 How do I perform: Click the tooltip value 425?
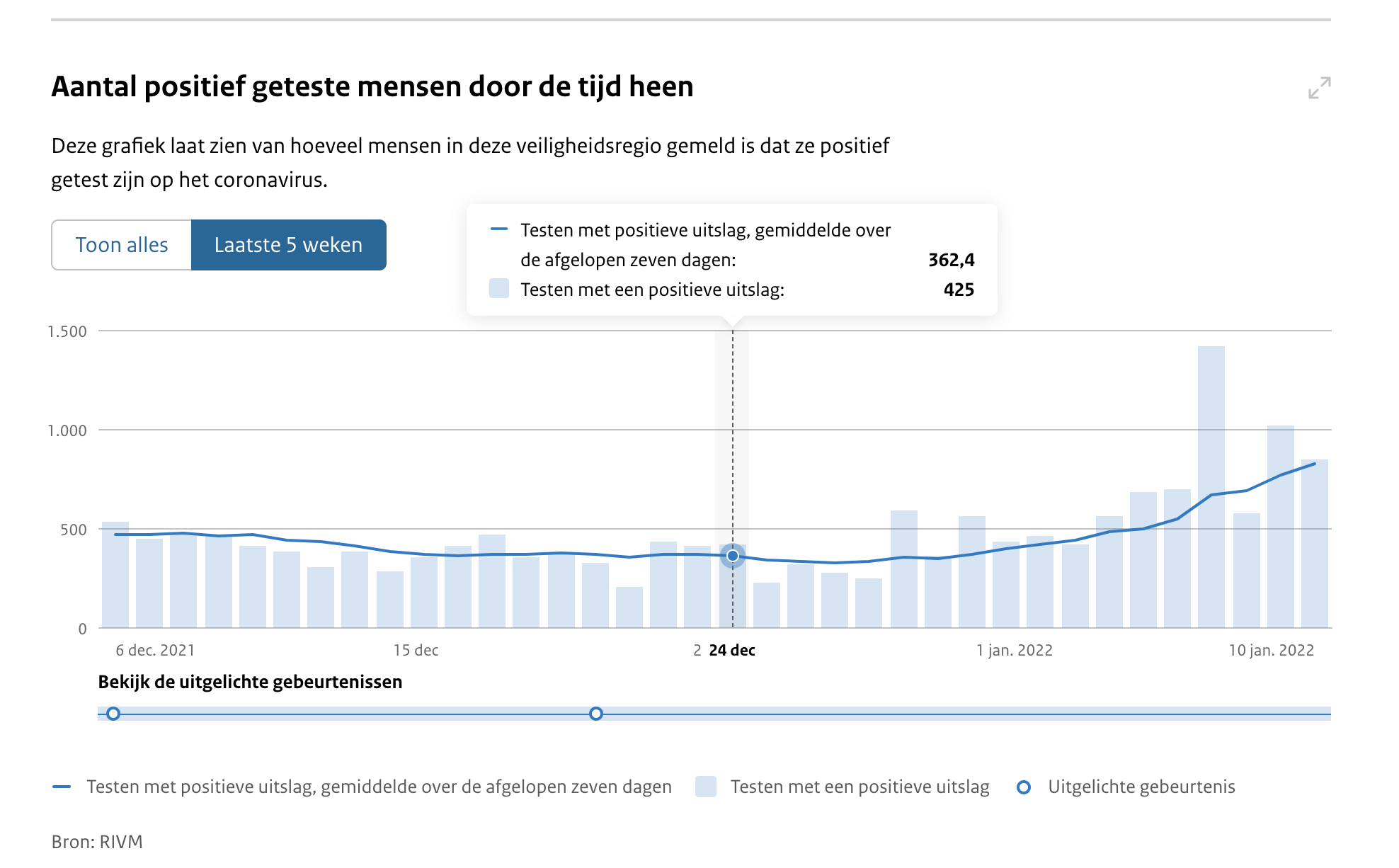(961, 290)
